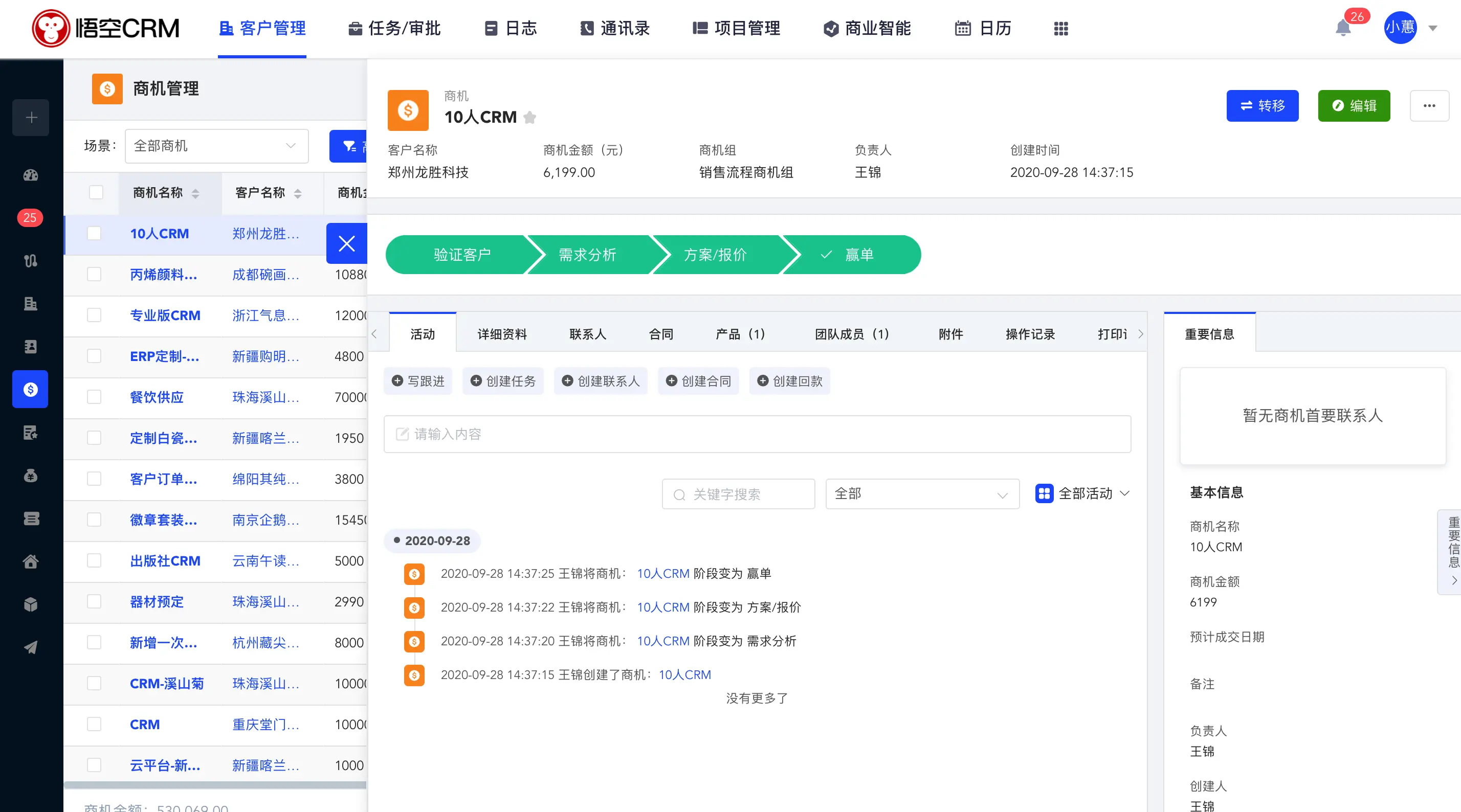Select the customer building icon in sidebar
The width and height of the screenshot is (1461, 812).
[x=31, y=304]
